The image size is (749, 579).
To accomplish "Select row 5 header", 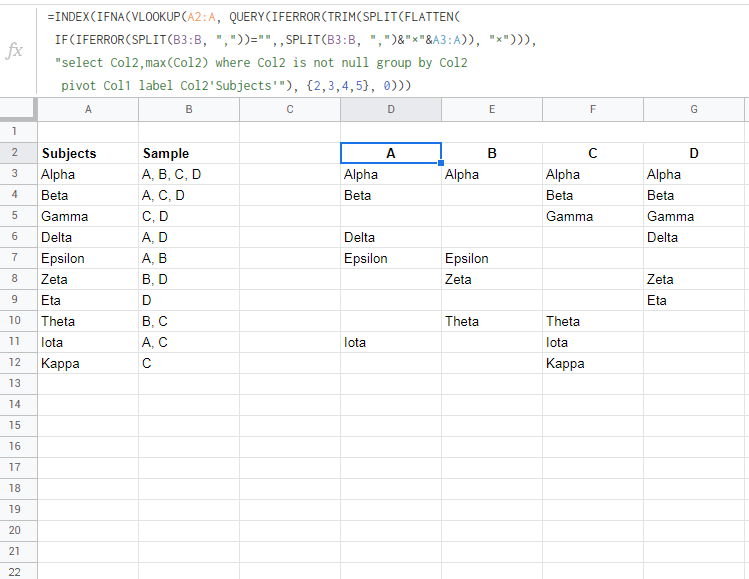I will tap(14, 216).
